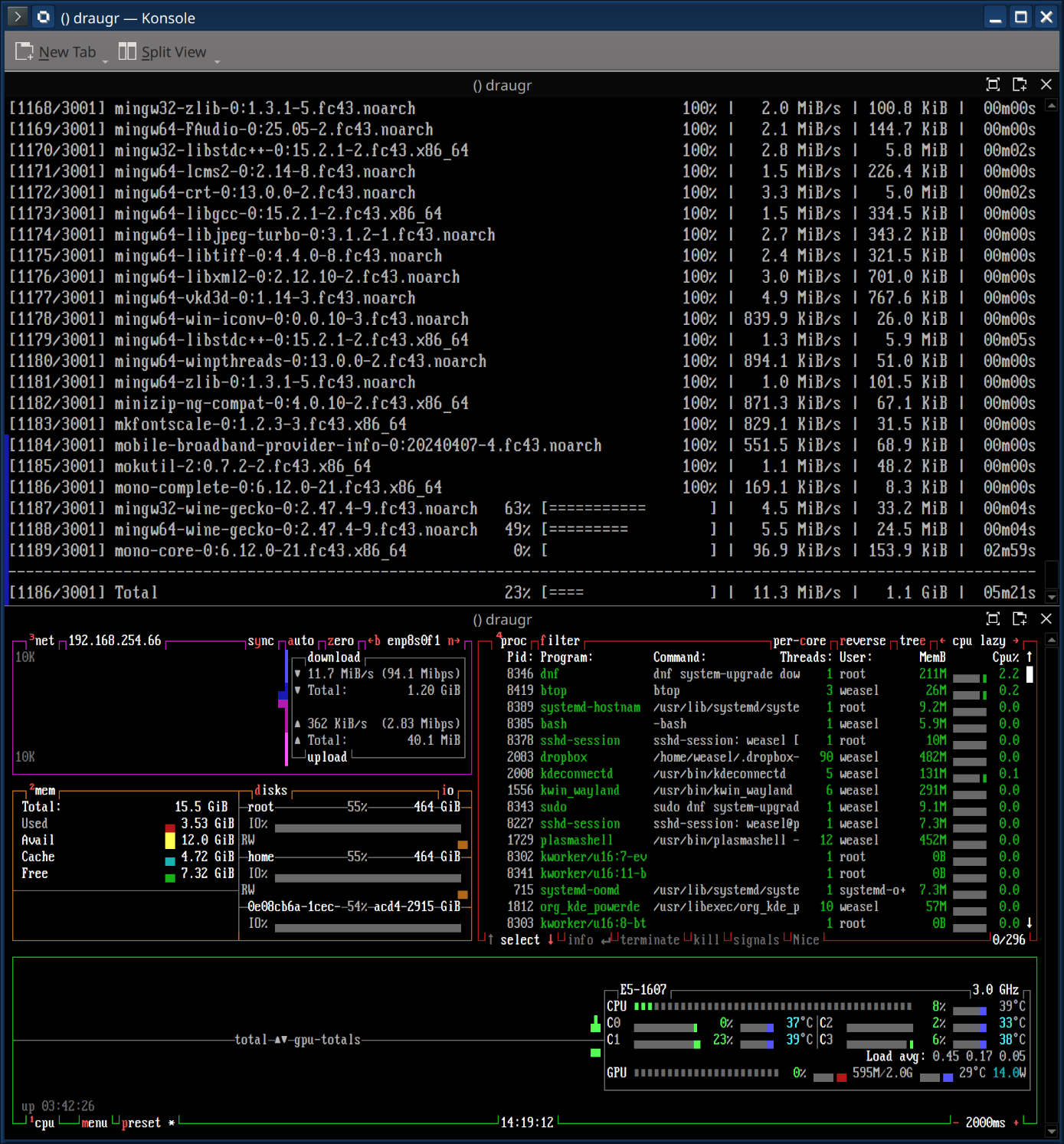The height and width of the screenshot is (1144, 1064).
Task: Enable tree view in btop process list
Action: [912, 641]
